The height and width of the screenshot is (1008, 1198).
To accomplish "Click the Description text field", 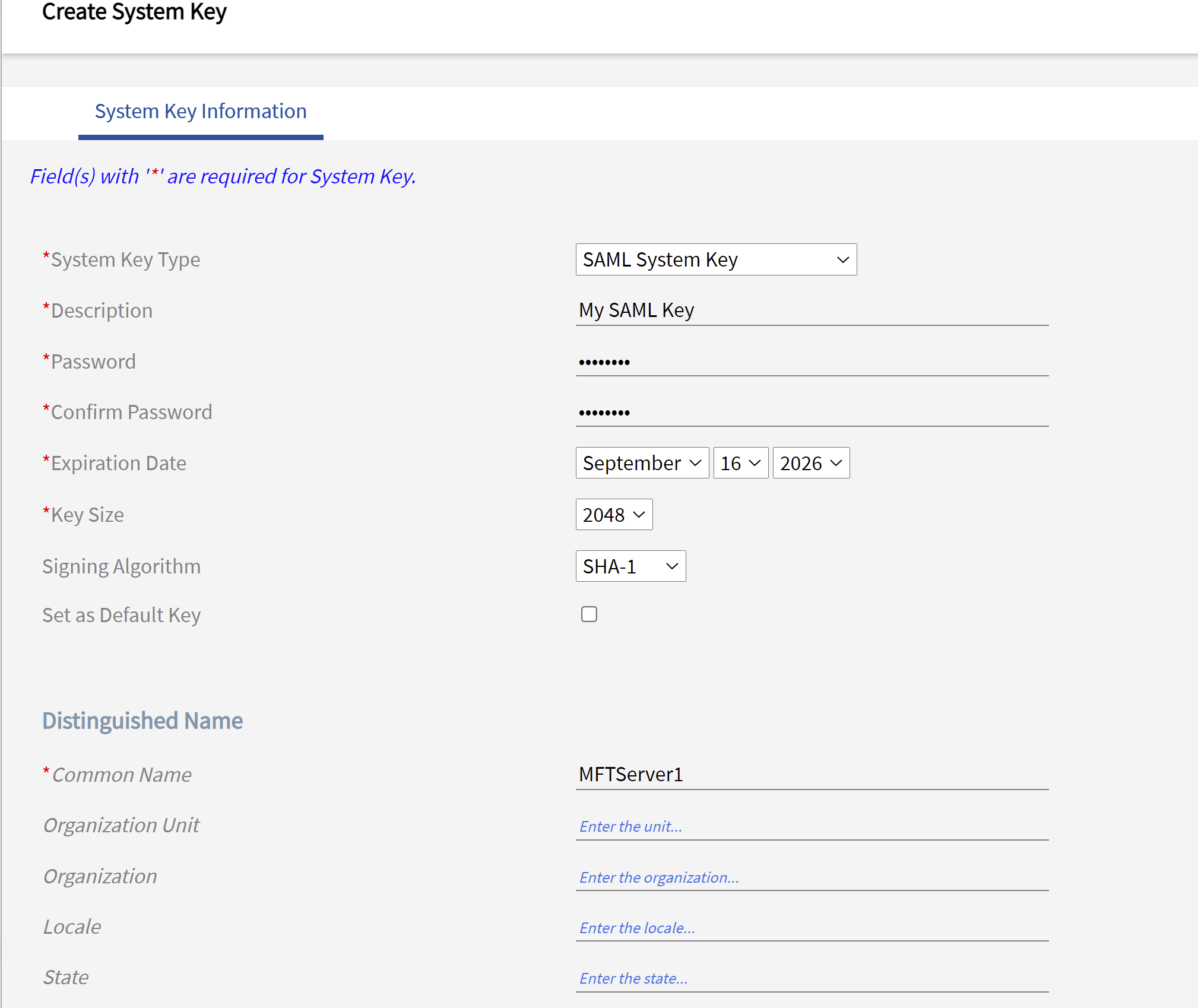I will (811, 310).
